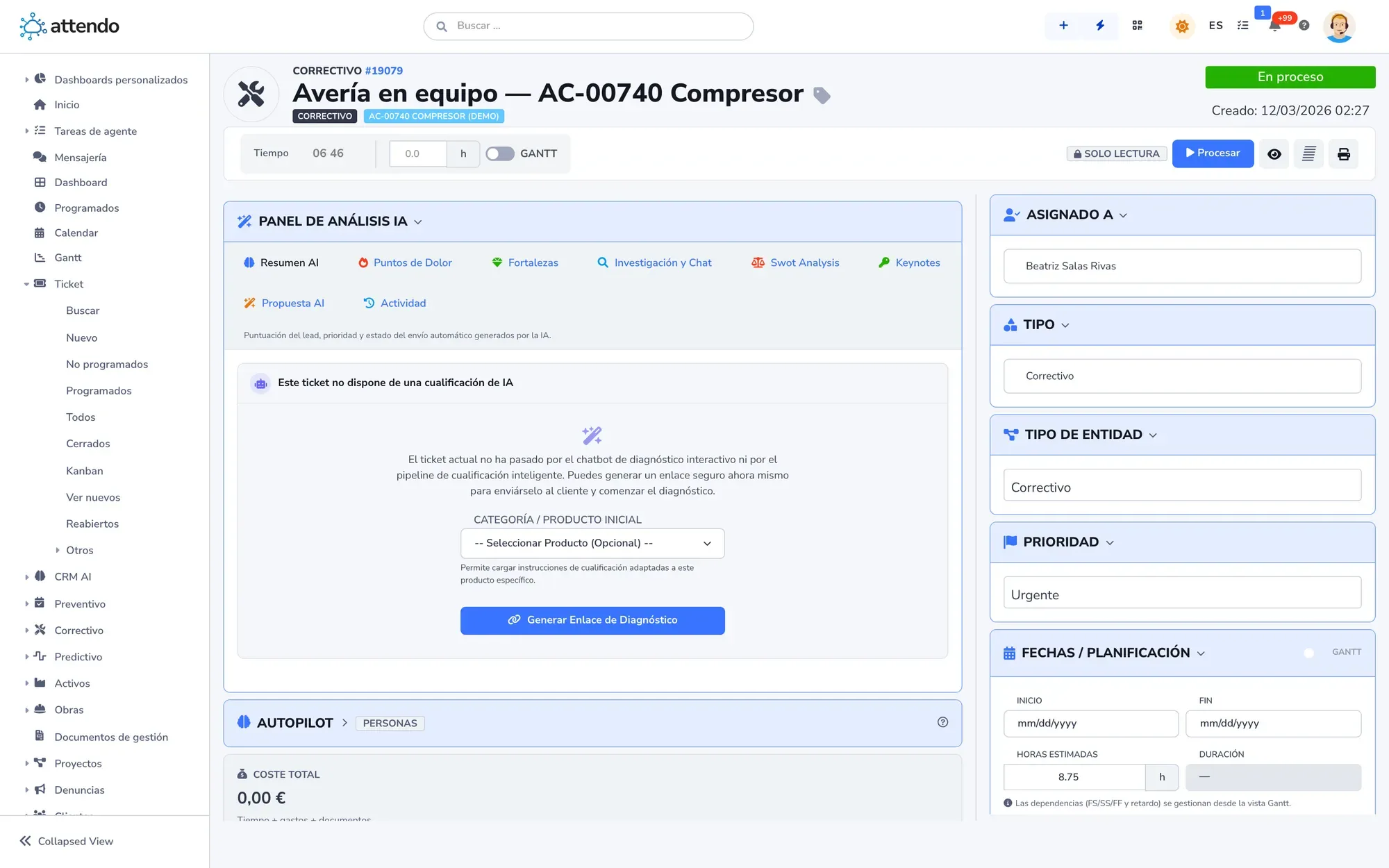
Task: Toggle the GANTT switch next to Tiempo
Action: 500,153
